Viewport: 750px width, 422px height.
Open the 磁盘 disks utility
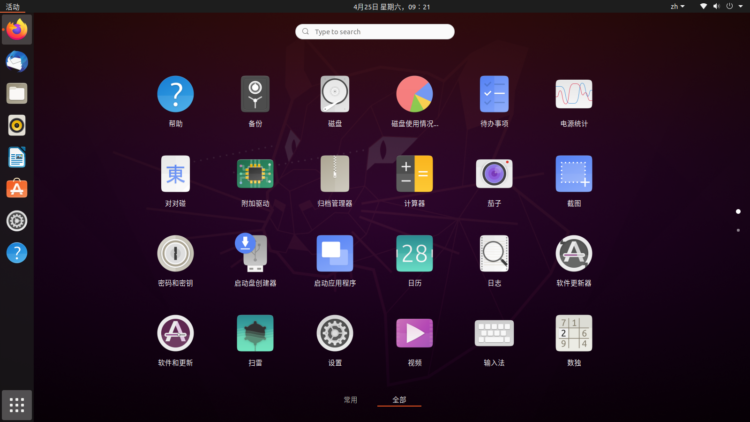(x=335, y=95)
